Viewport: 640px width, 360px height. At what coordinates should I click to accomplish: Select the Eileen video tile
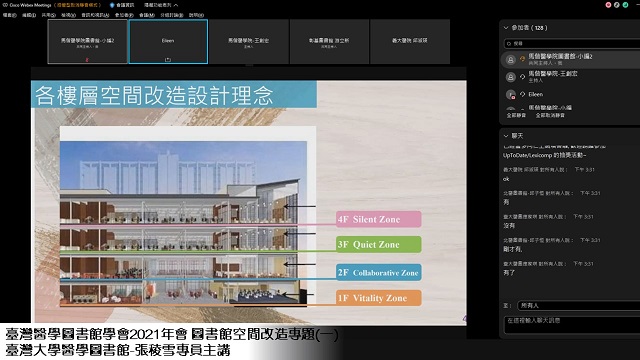tap(168, 42)
